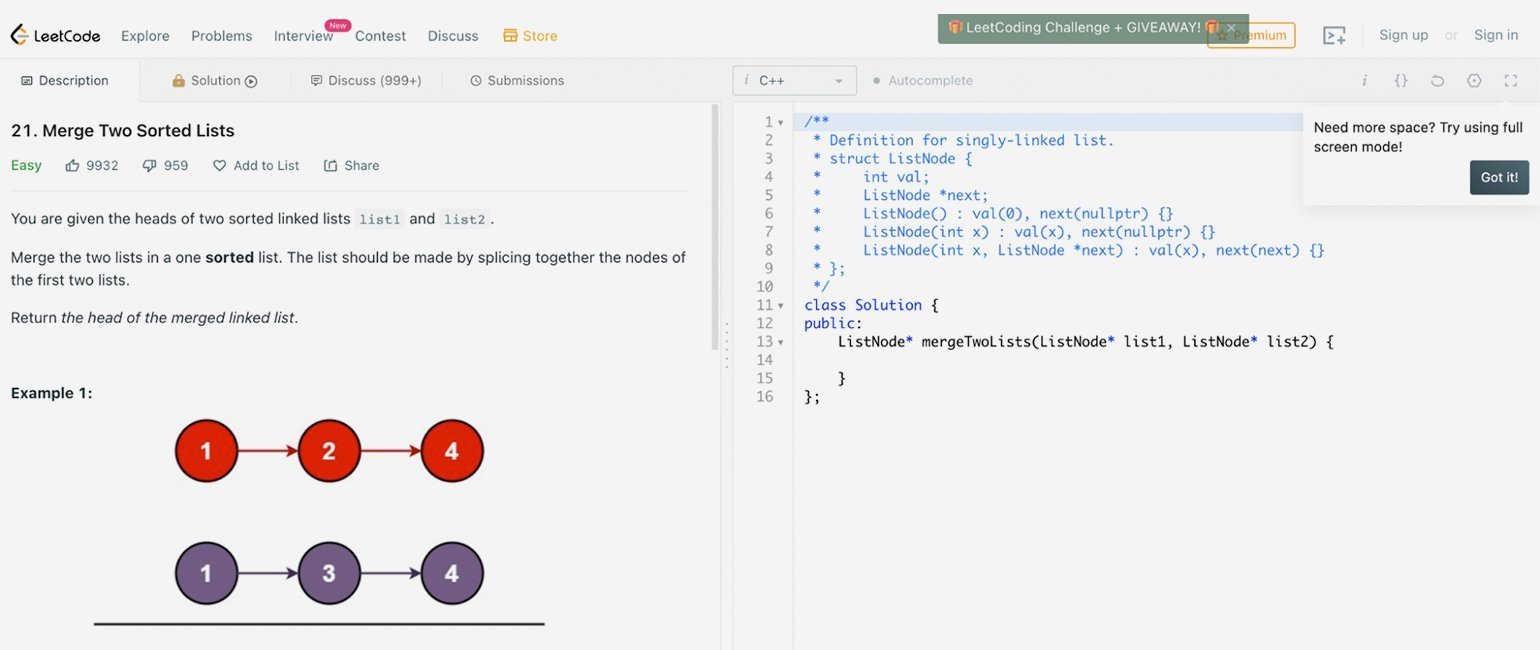Click the description panel scrollbar
This screenshot has height=650, width=1540.
pos(714,226)
